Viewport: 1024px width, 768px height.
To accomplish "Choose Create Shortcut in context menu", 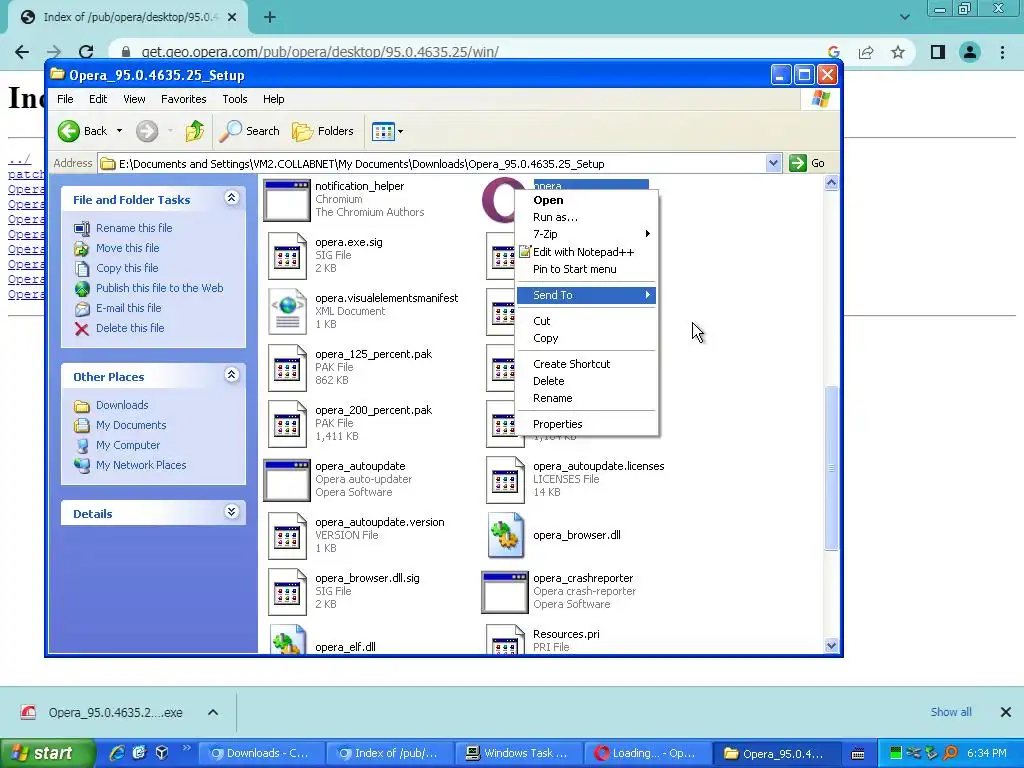I will coord(586,364).
